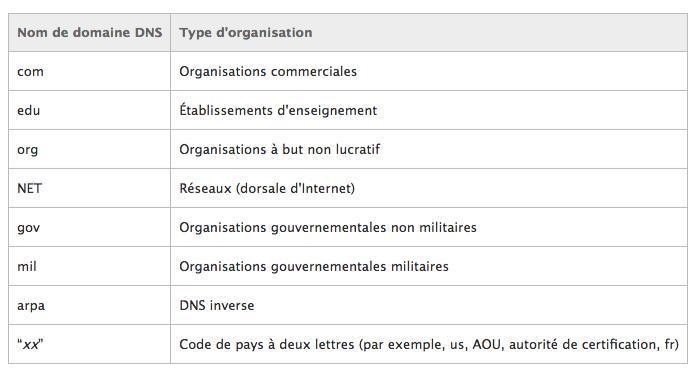Click the 'Type d'organisation' column header

245,32
